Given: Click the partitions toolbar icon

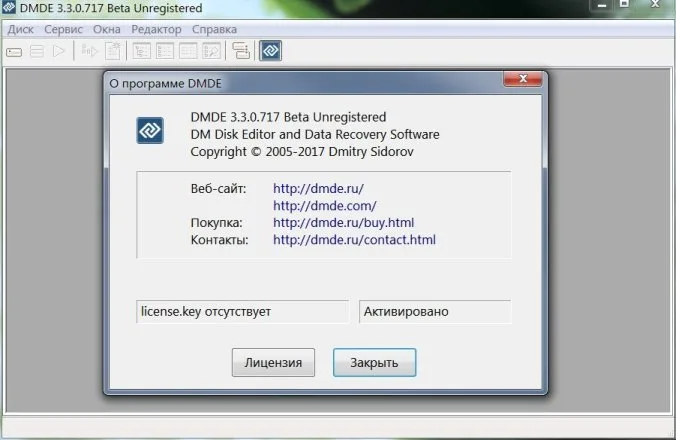Looking at the screenshot, I should (37, 52).
